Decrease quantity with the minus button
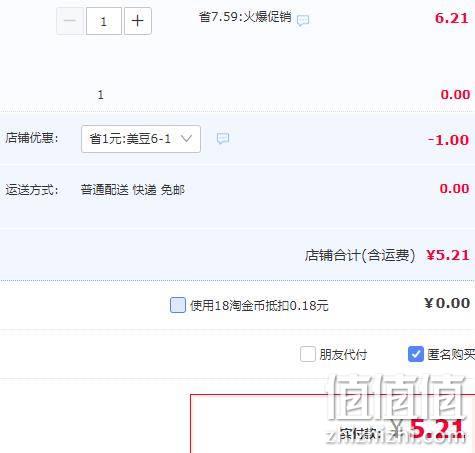 (x=70, y=21)
